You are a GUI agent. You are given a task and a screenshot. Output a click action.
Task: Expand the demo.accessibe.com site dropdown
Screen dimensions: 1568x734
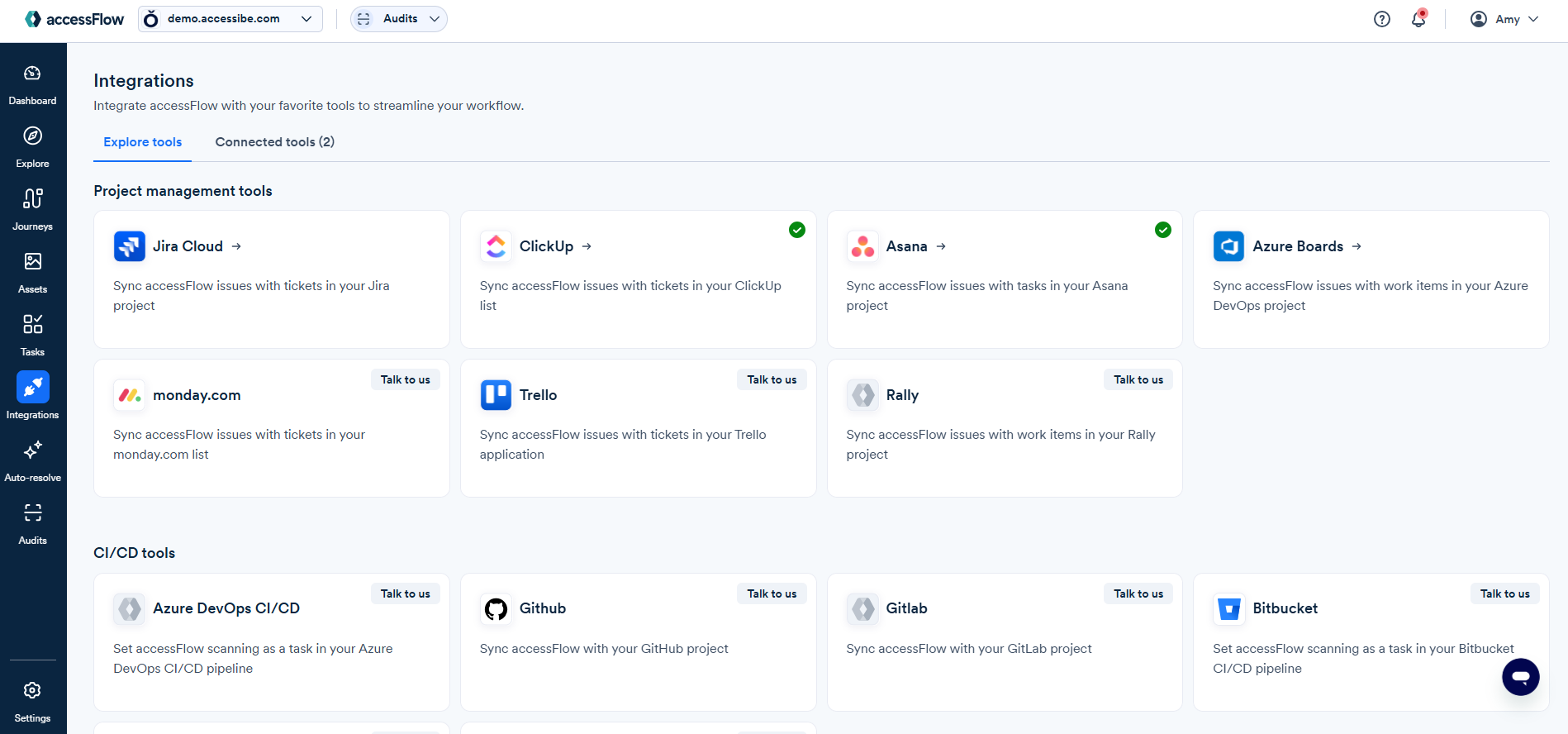tap(230, 19)
